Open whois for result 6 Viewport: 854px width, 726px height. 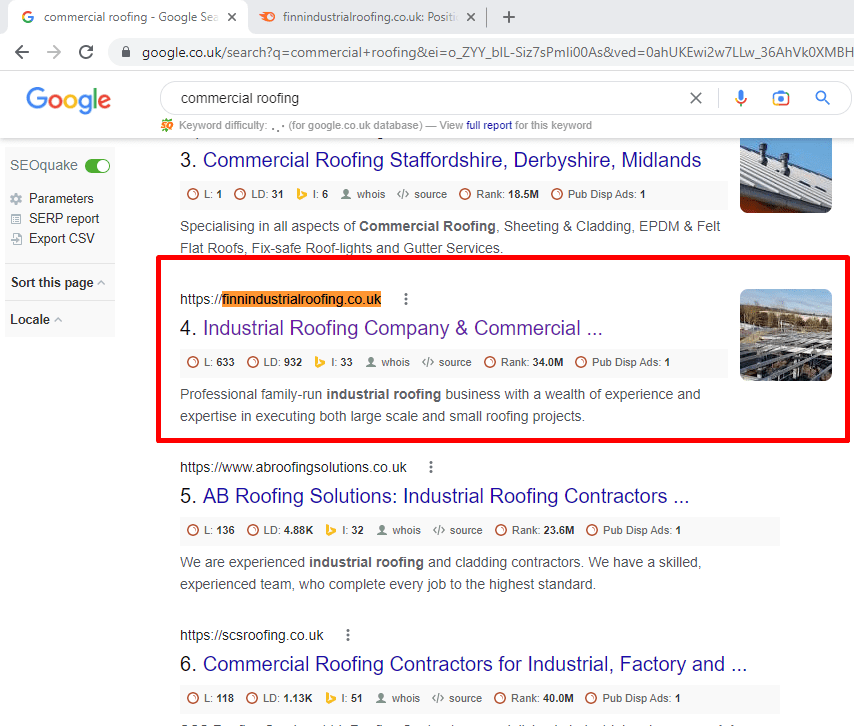click(x=398, y=698)
